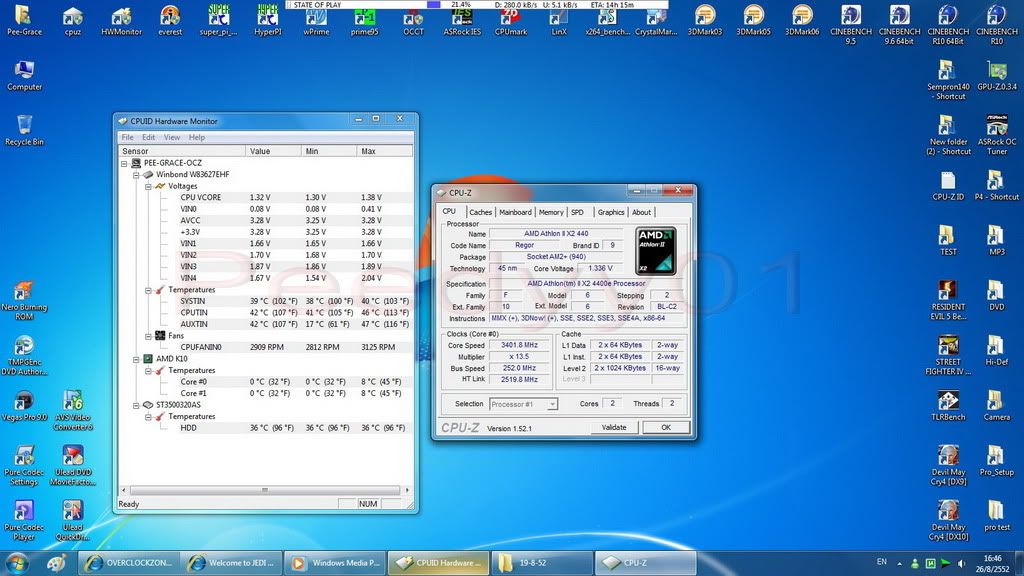This screenshot has height=576, width=1024.
Task: Open the ASRock IES shortcut
Action: pyautogui.click(x=462, y=22)
